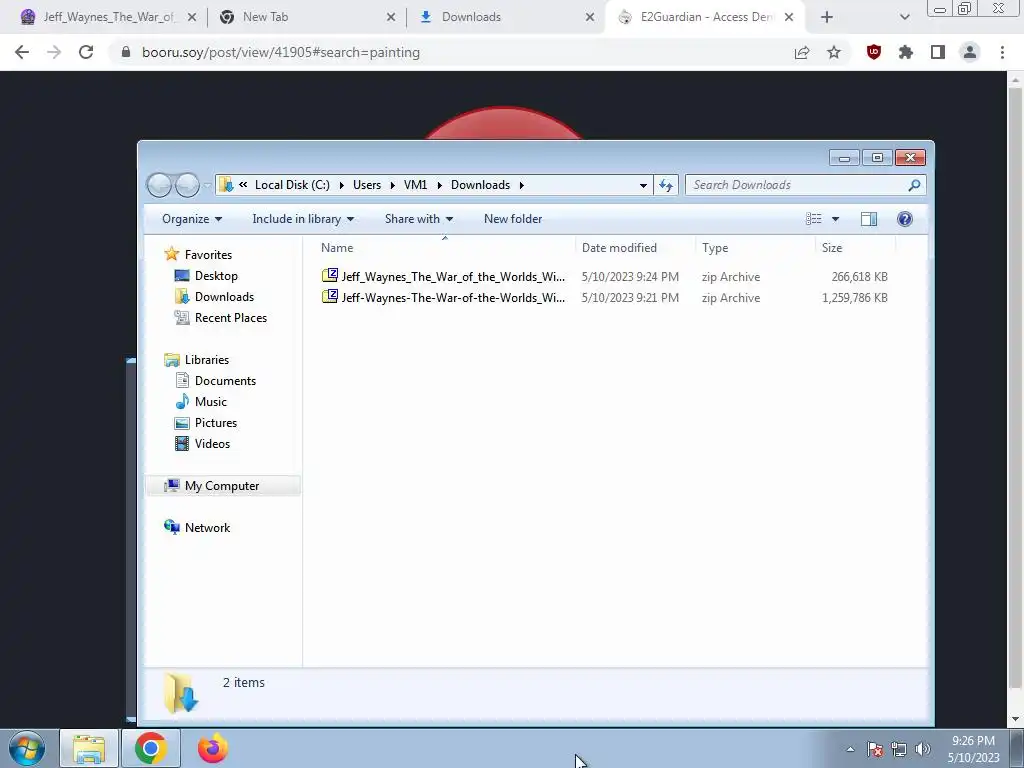Open the uBlock Origin extension icon
The width and height of the screenshot is (1024, 768).
tap(874, 52)
